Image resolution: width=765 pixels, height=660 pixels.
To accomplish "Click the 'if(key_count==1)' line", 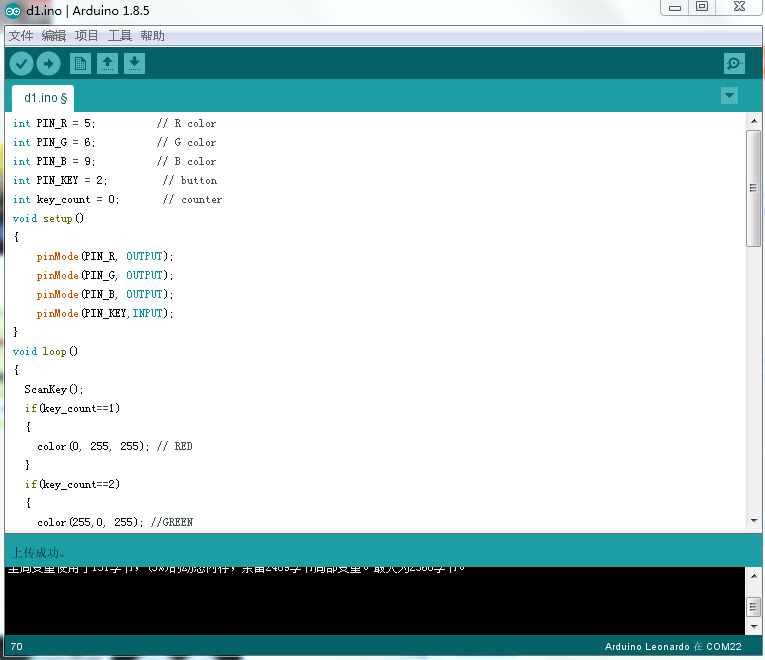I will pyautogui.click(x=72, y=408).
